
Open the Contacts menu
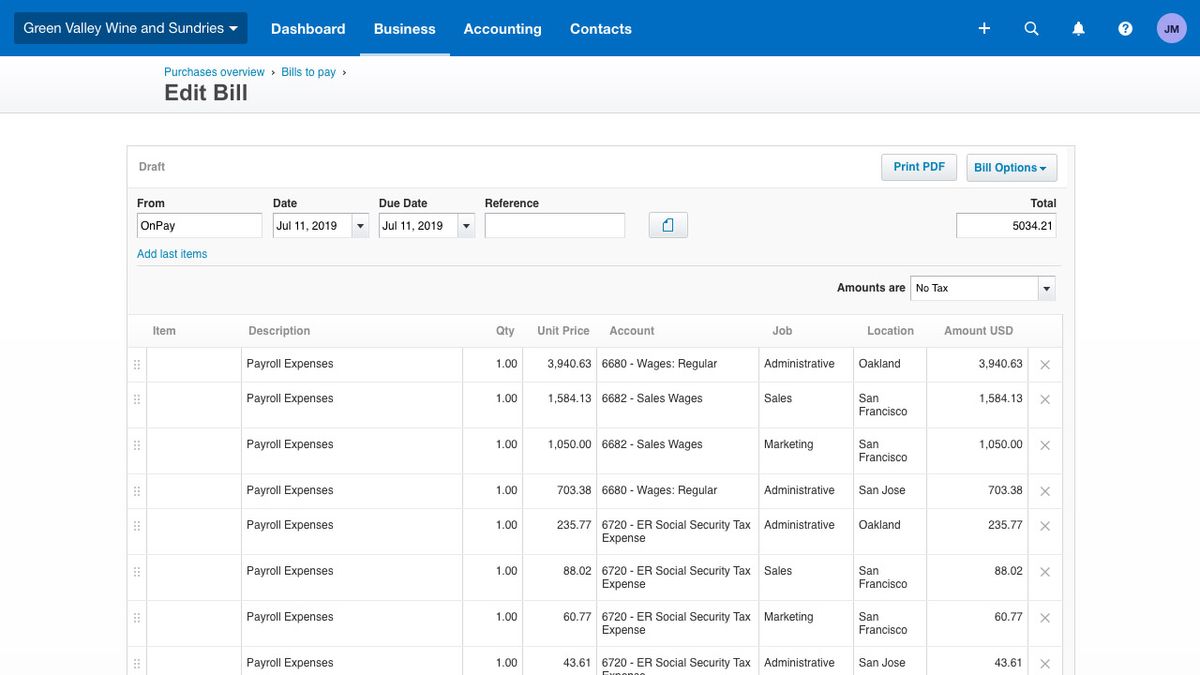coord(600,29)
